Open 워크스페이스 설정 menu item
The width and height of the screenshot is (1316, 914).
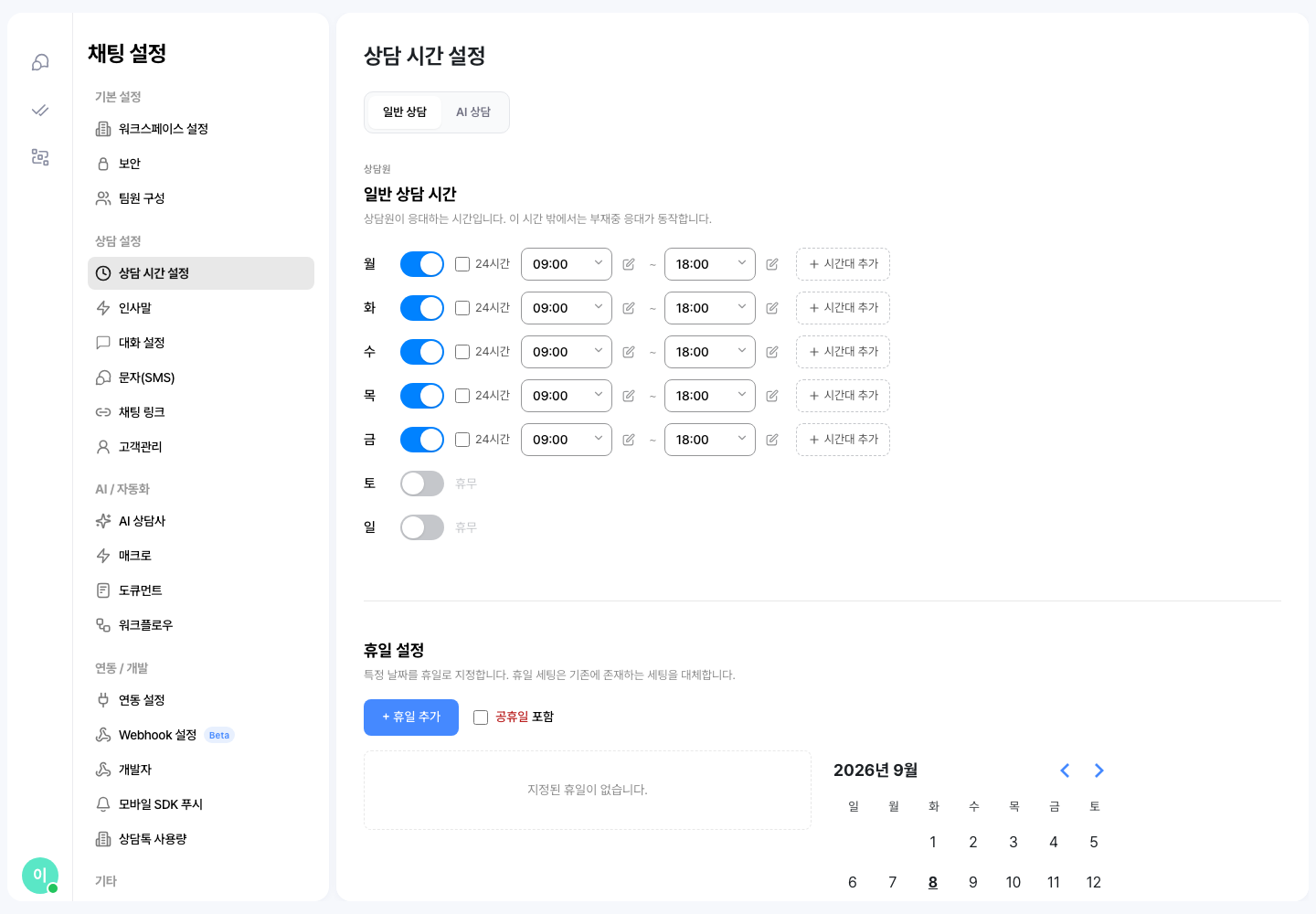(x=201, y=129)
